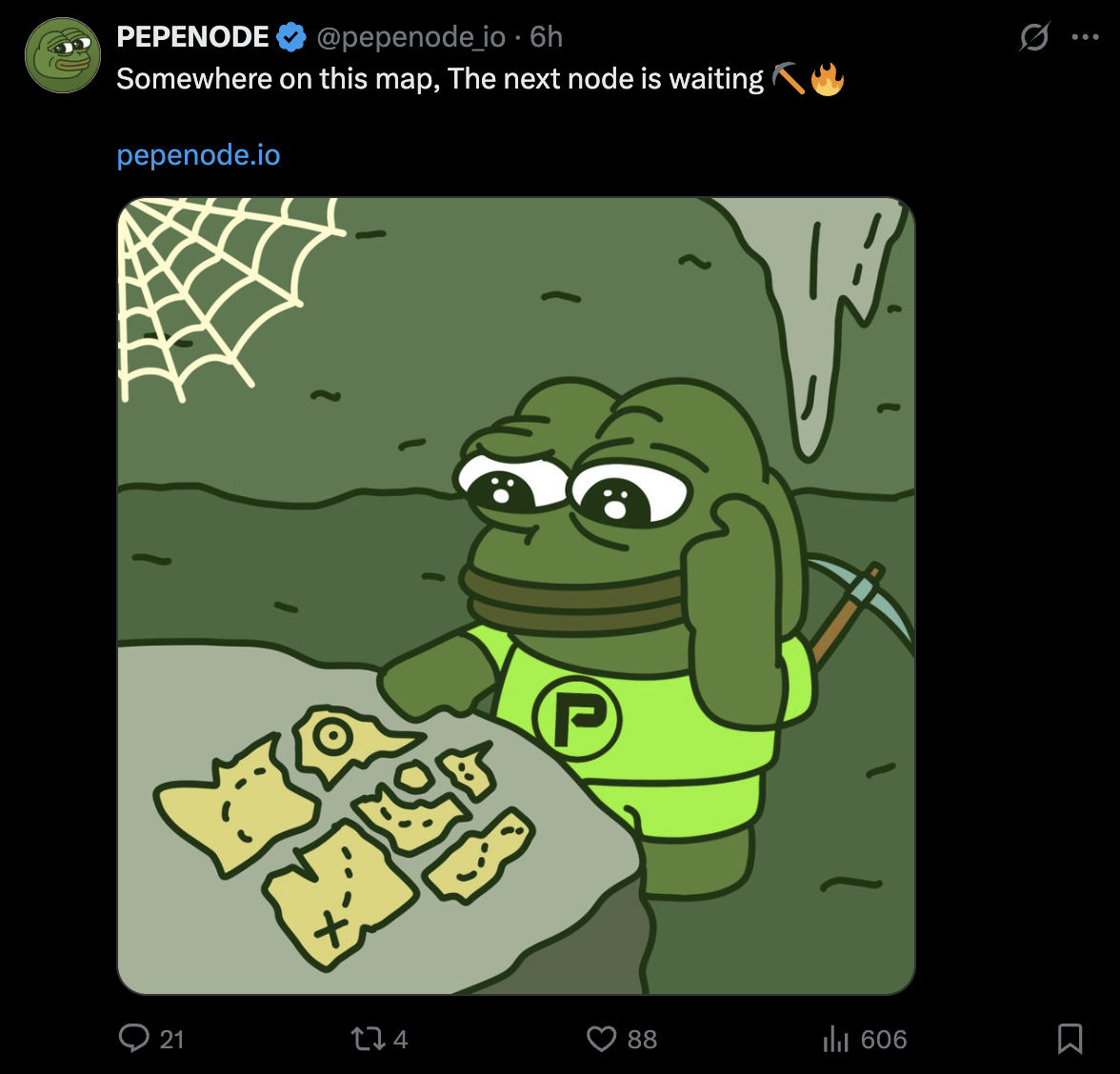Expand Grok actions for this post
Viewport: 1120px width, 1074px height.
click(1033, 36)
